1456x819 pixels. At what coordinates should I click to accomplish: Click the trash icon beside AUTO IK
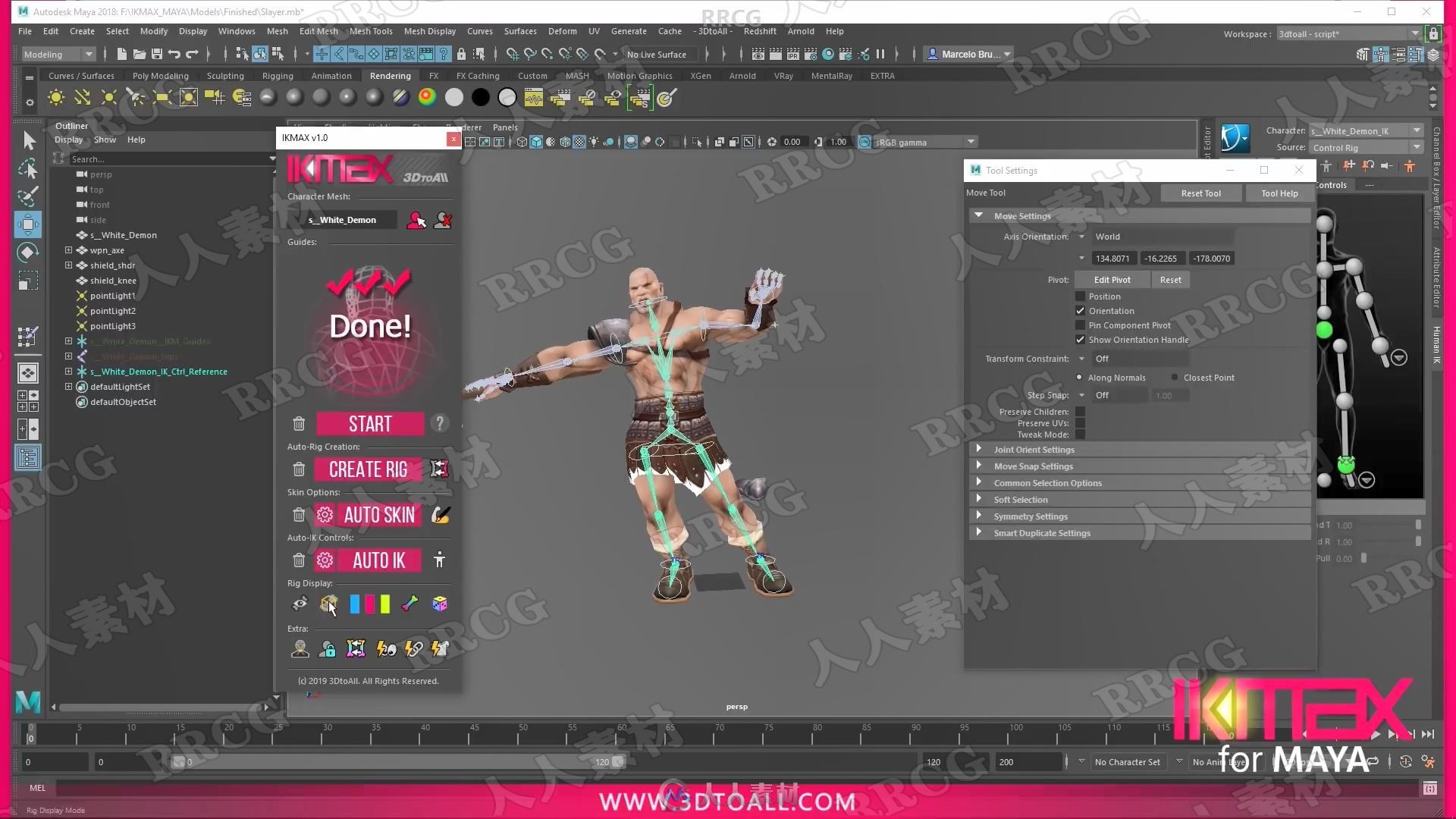[x=299, y=560]
